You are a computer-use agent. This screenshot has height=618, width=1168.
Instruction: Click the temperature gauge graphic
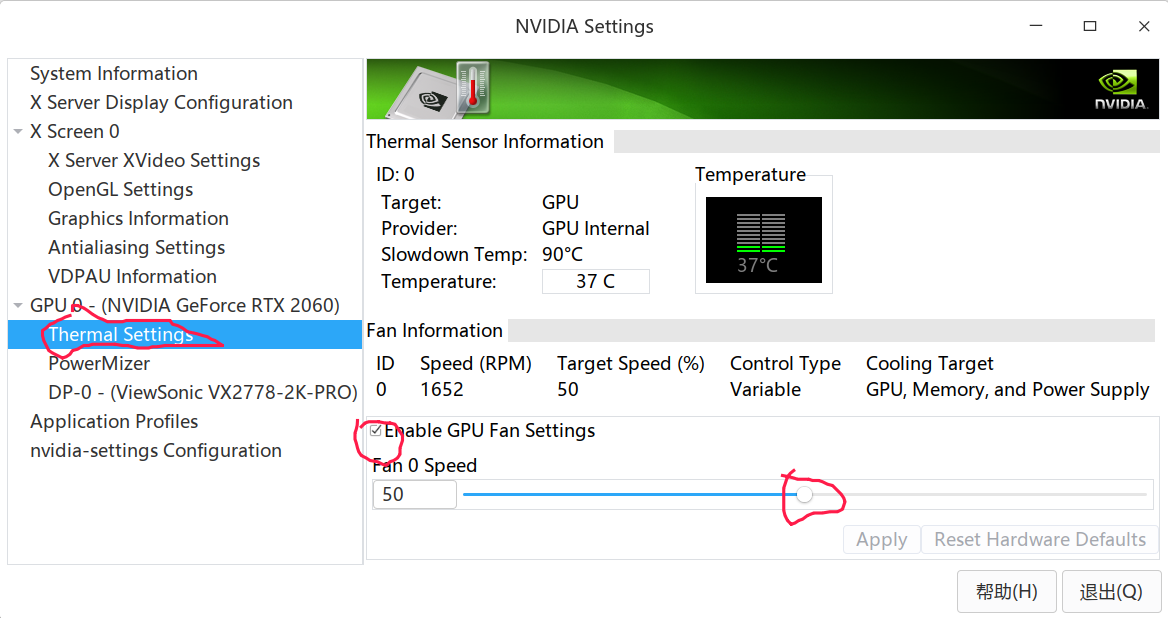[x=763, y=240]
